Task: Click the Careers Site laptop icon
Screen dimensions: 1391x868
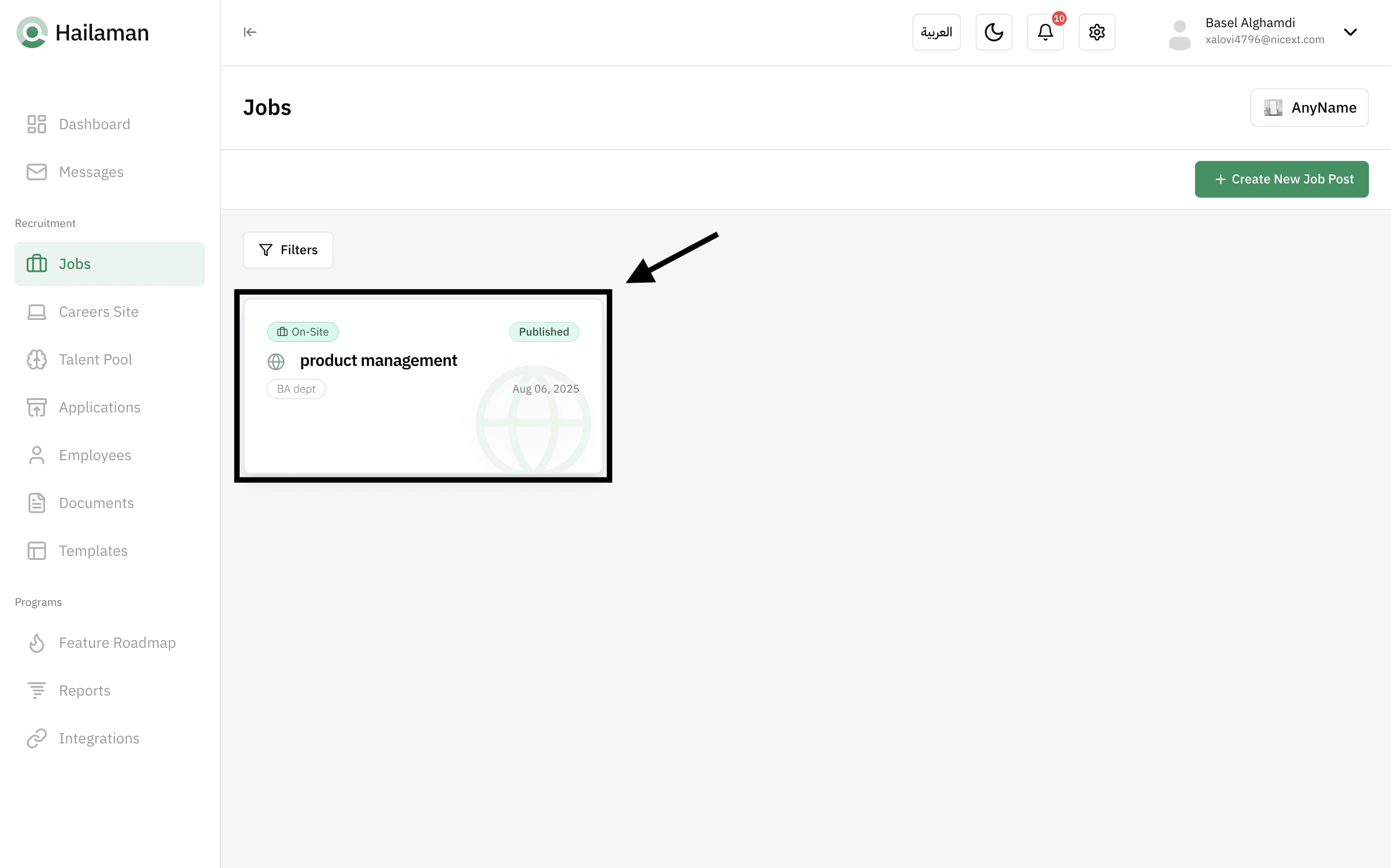Action: pos(37,312)
